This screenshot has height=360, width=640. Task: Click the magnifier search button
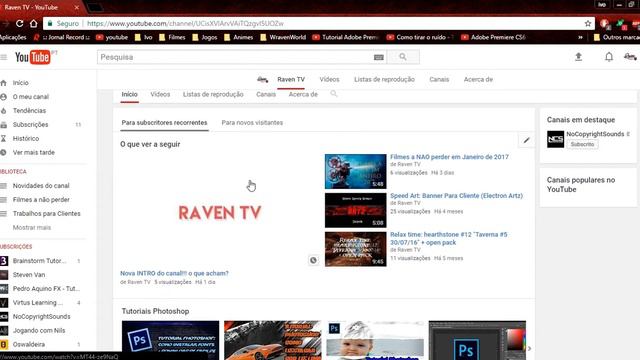point(403,57)
